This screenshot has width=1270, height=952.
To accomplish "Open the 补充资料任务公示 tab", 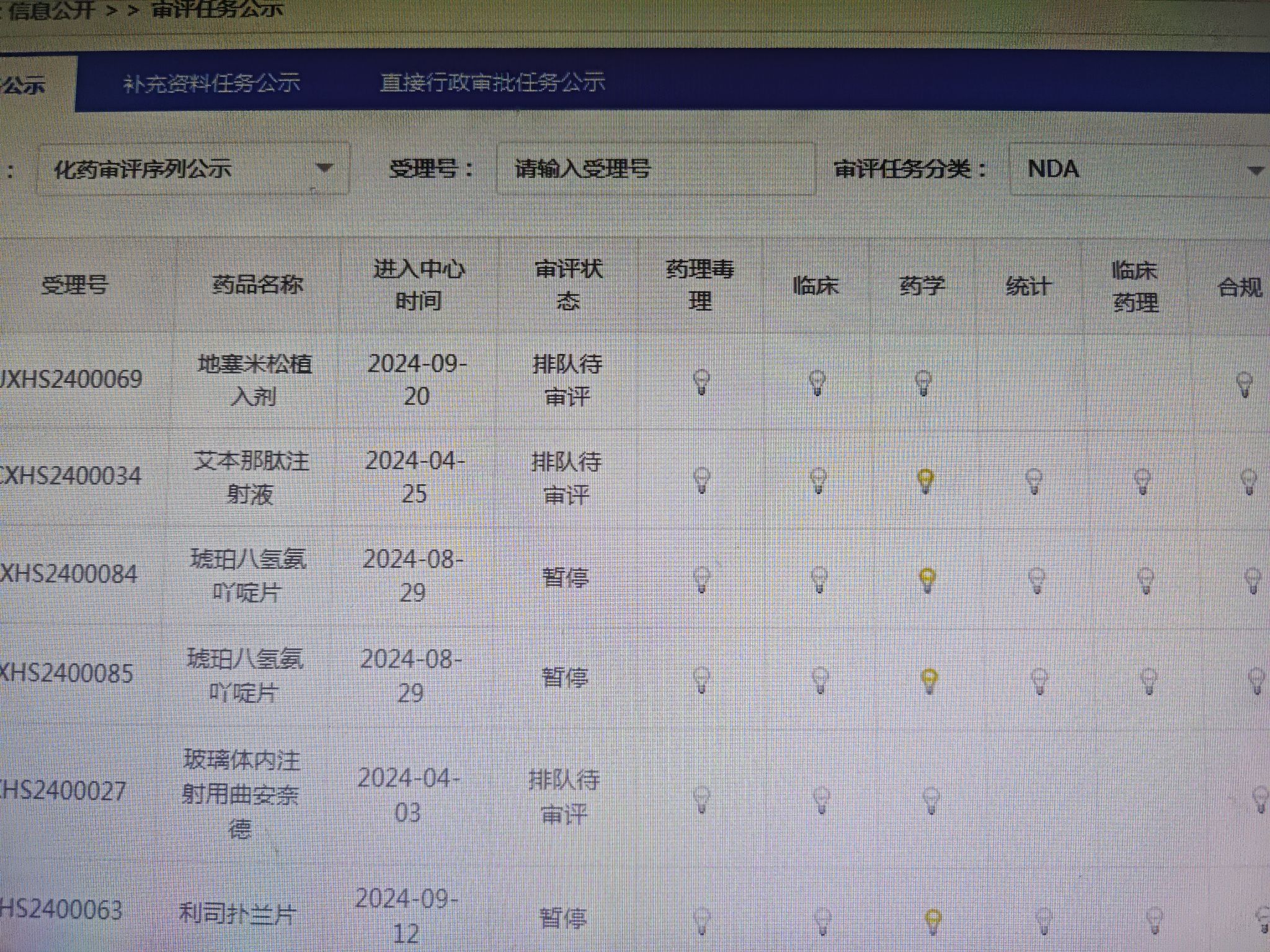I will (211, 83).
